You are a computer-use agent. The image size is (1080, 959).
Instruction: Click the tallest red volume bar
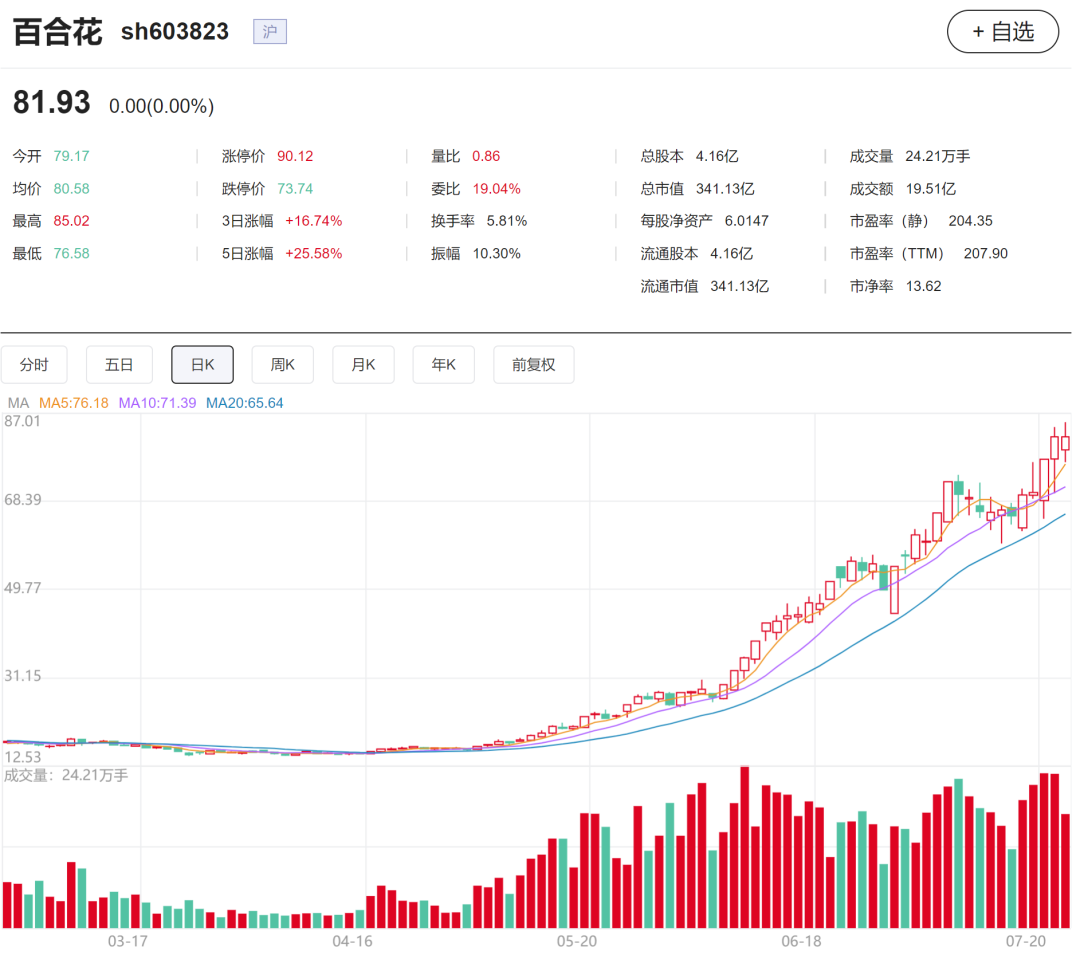coord(745,847)
